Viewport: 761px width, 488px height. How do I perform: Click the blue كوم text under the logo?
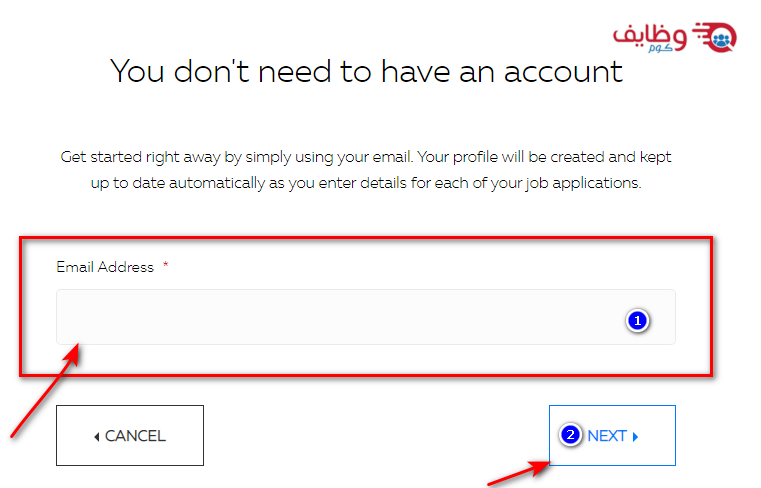[660, 47]
